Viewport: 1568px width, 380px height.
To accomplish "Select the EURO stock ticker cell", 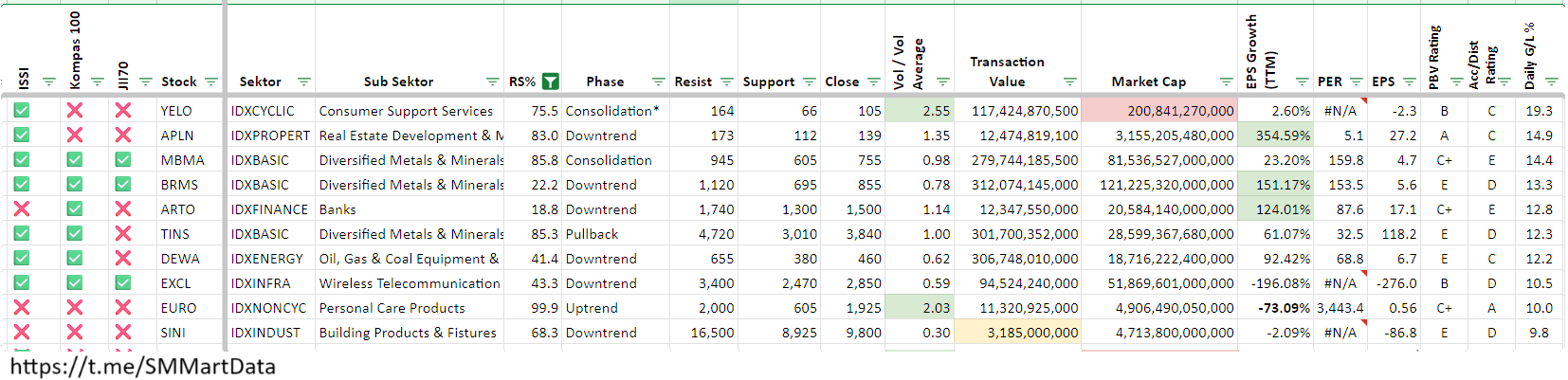I will [x=178, y=308].
